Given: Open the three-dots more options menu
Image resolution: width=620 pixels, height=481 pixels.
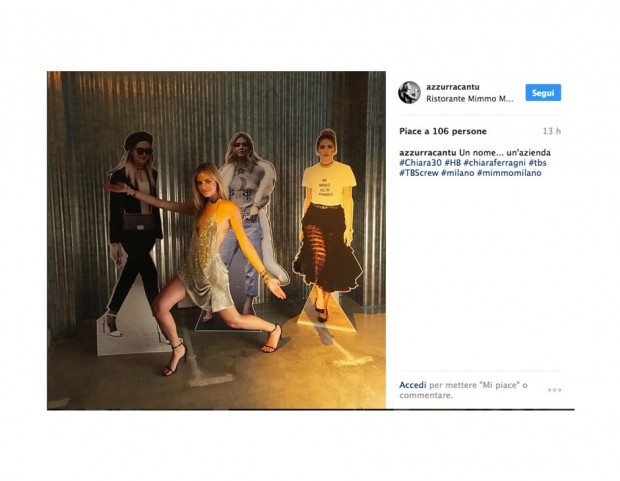Looking at the screenshot, I should coord(554,390).
